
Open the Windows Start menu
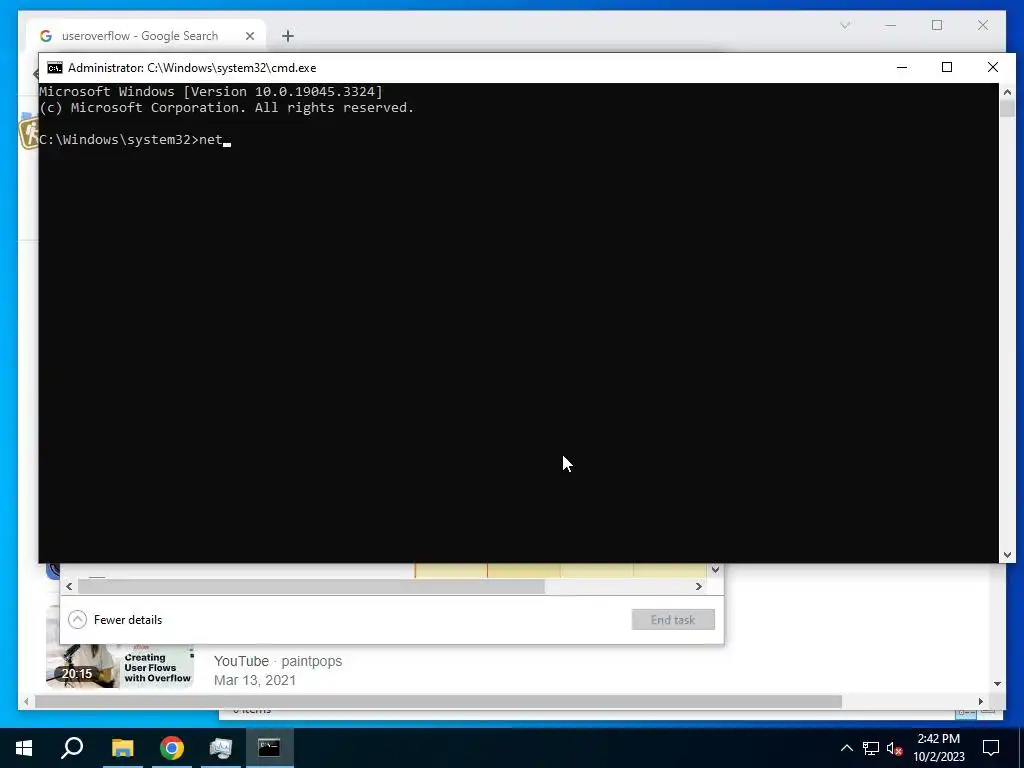pos(24,748)
